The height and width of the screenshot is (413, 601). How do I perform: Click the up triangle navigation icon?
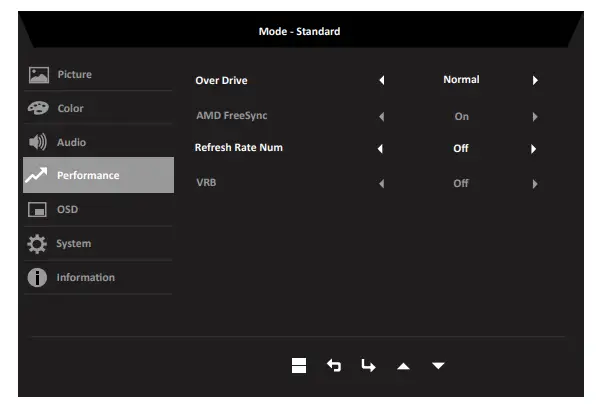403,366
